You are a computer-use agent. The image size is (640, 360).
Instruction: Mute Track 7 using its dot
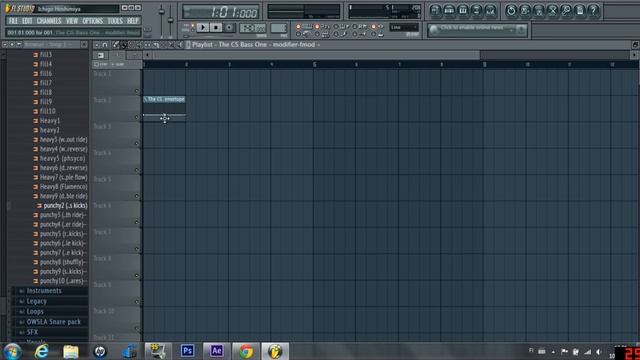pos(137,249)
